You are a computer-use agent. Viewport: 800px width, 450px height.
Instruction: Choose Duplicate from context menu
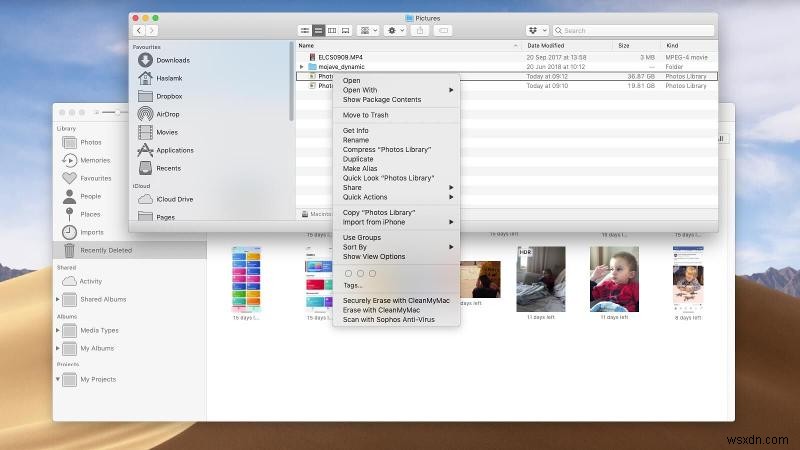pos(396,159)
